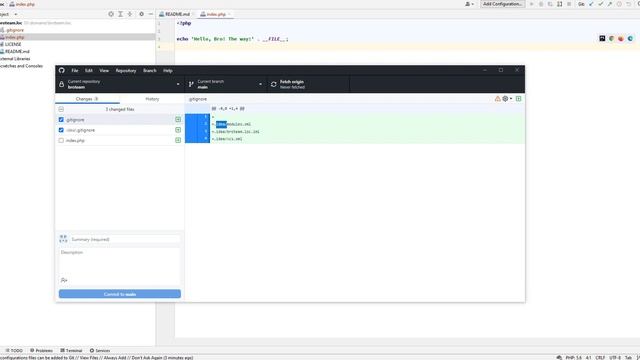The height and width of the screenshot is (360, 640).
Task: Switch to the History tab
Action: 152,99
